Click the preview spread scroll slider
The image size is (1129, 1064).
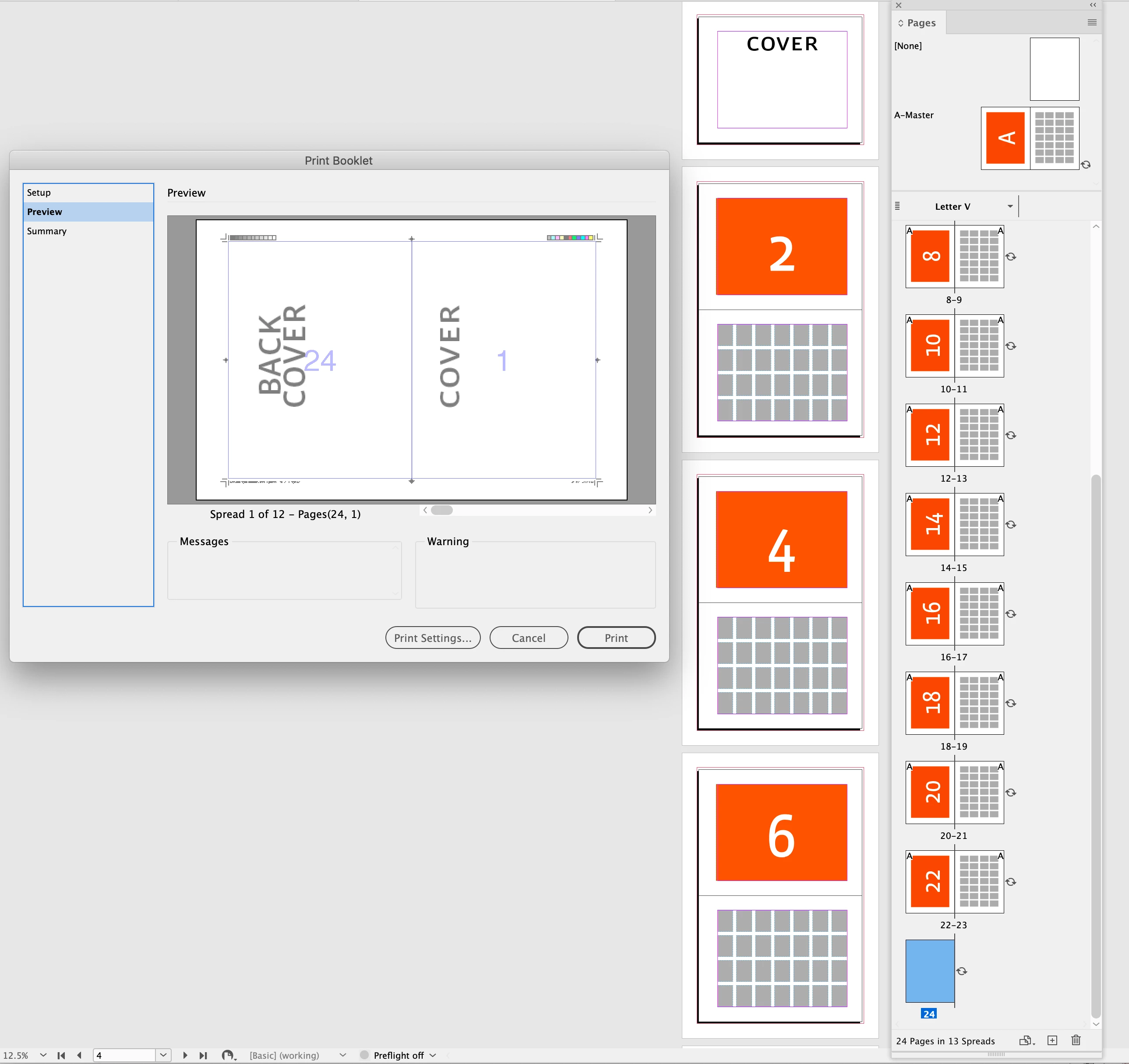click(x=442, y=510)
